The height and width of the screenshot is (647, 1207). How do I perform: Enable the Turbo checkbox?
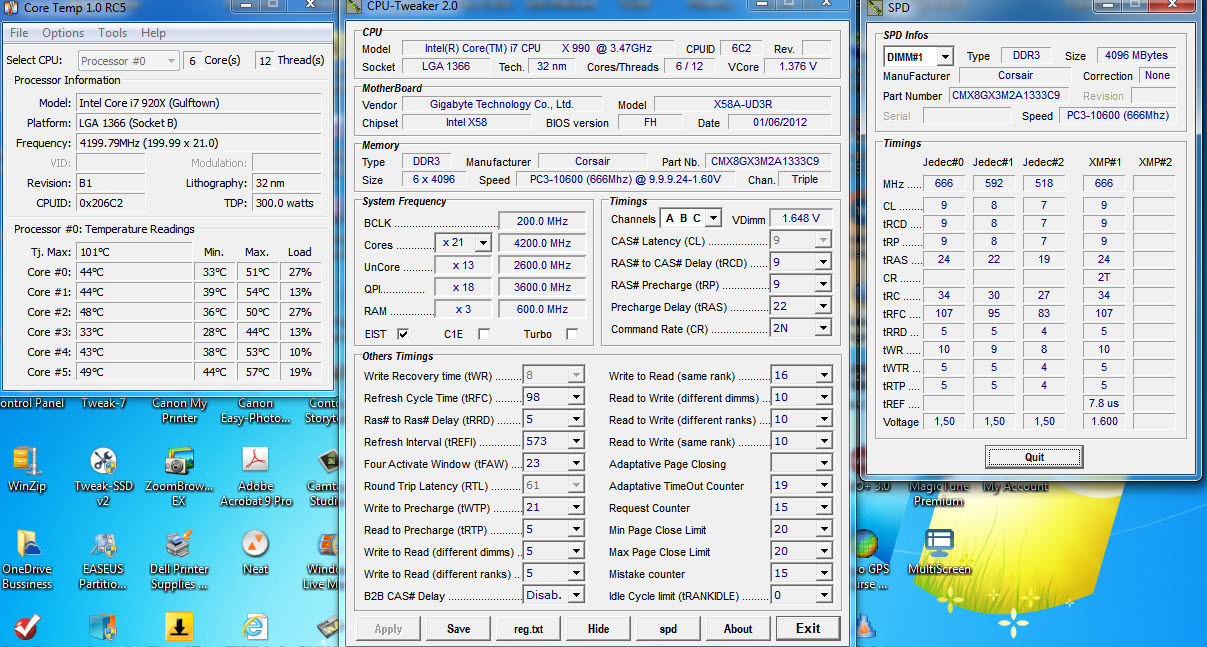[x=572, y=334]
